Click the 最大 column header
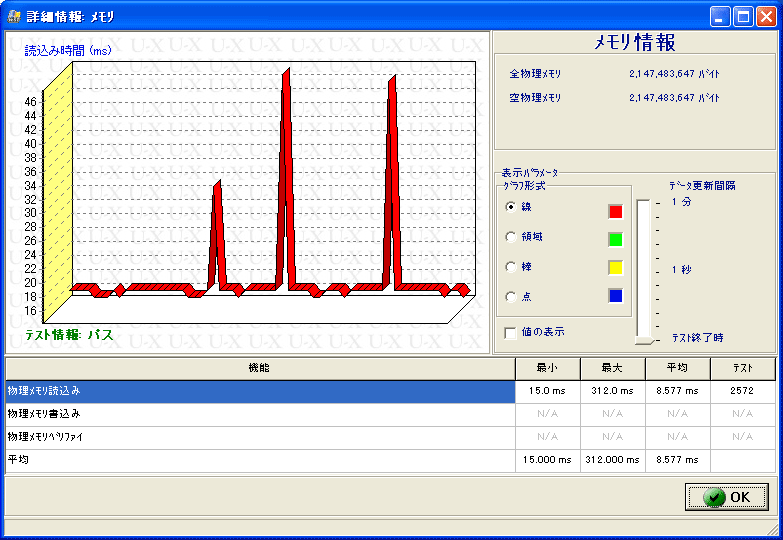This screenshot has height=540, width=783. tap(612, 368)
